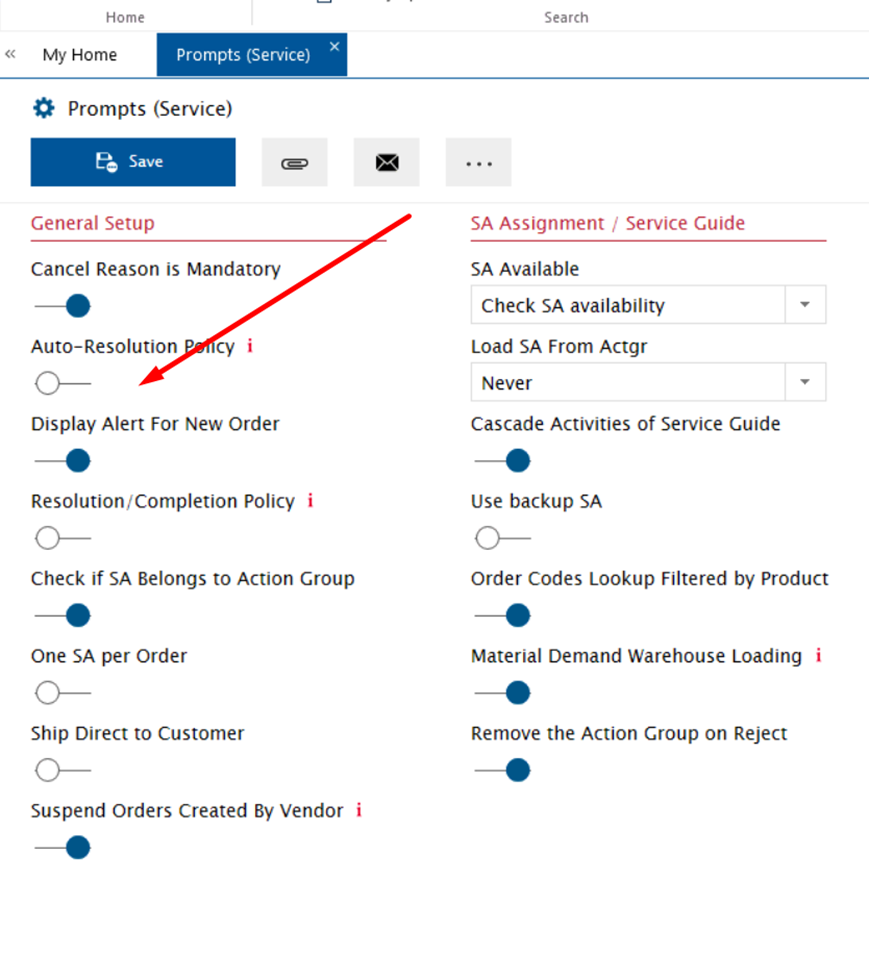The height and width of the screenshot is (956, 869).
Task: Enable Resolution/Completion Policy switch
Action: tap(63, 538)
